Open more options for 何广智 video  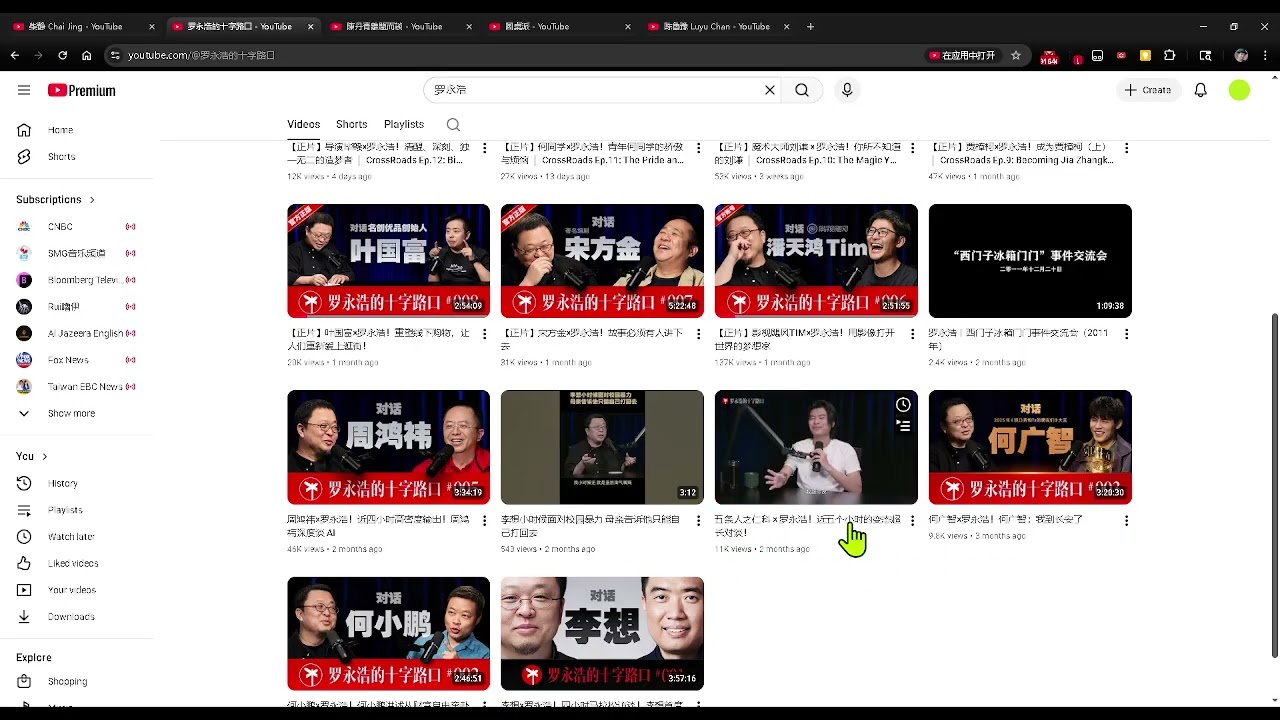point(1126,520)
